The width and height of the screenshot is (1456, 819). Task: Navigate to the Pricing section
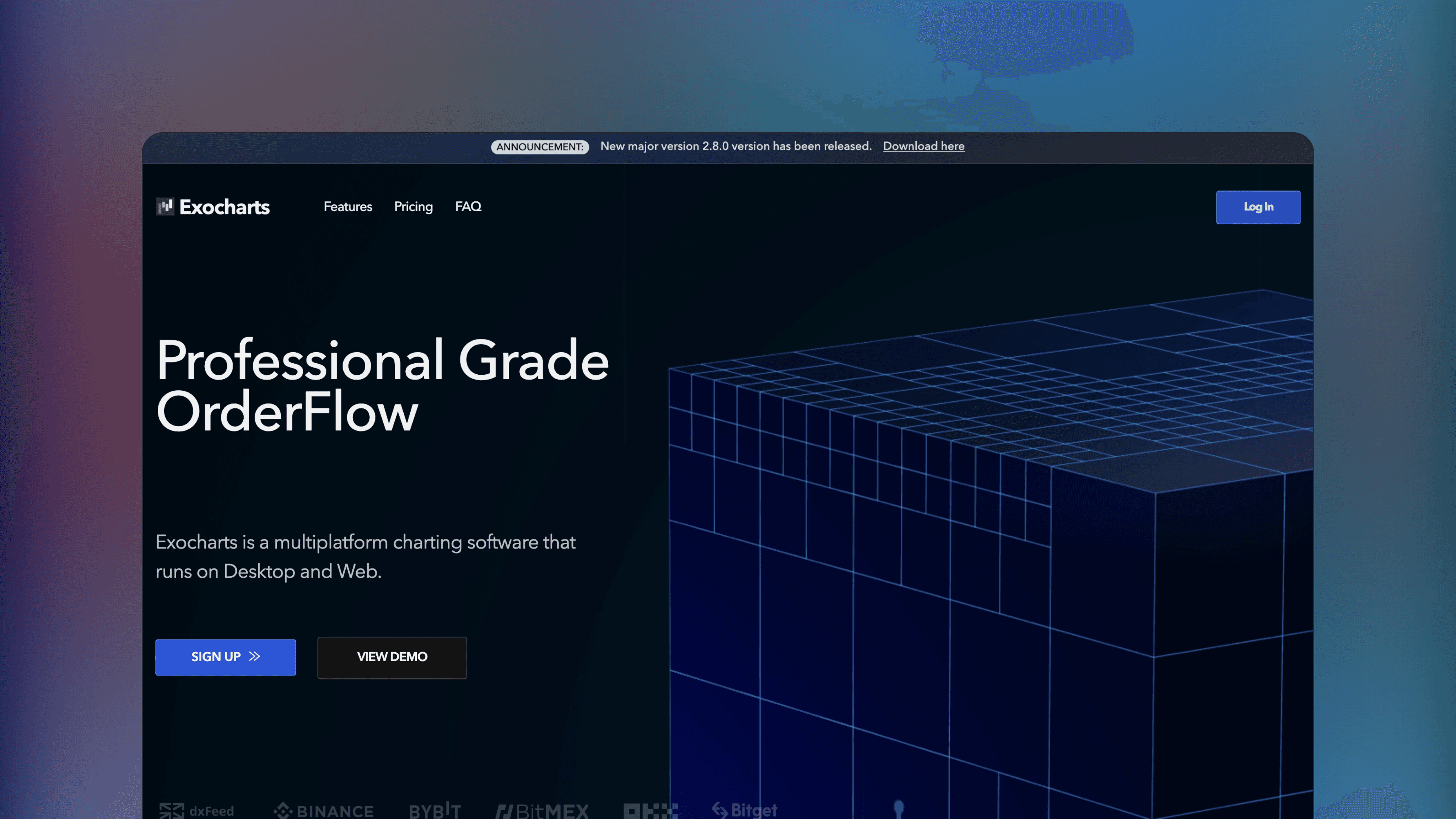click(x=413, y=207)
